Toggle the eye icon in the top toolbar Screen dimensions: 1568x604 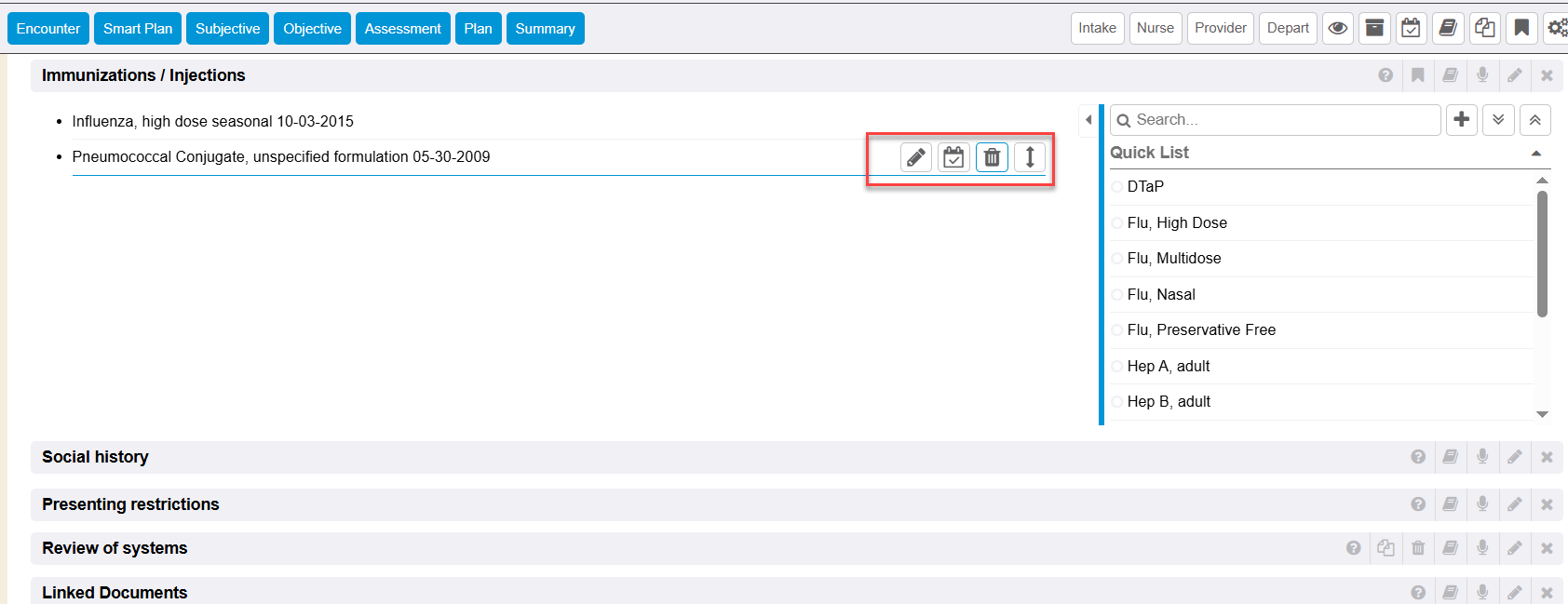pyautogui.click(x=1338, y=28)
